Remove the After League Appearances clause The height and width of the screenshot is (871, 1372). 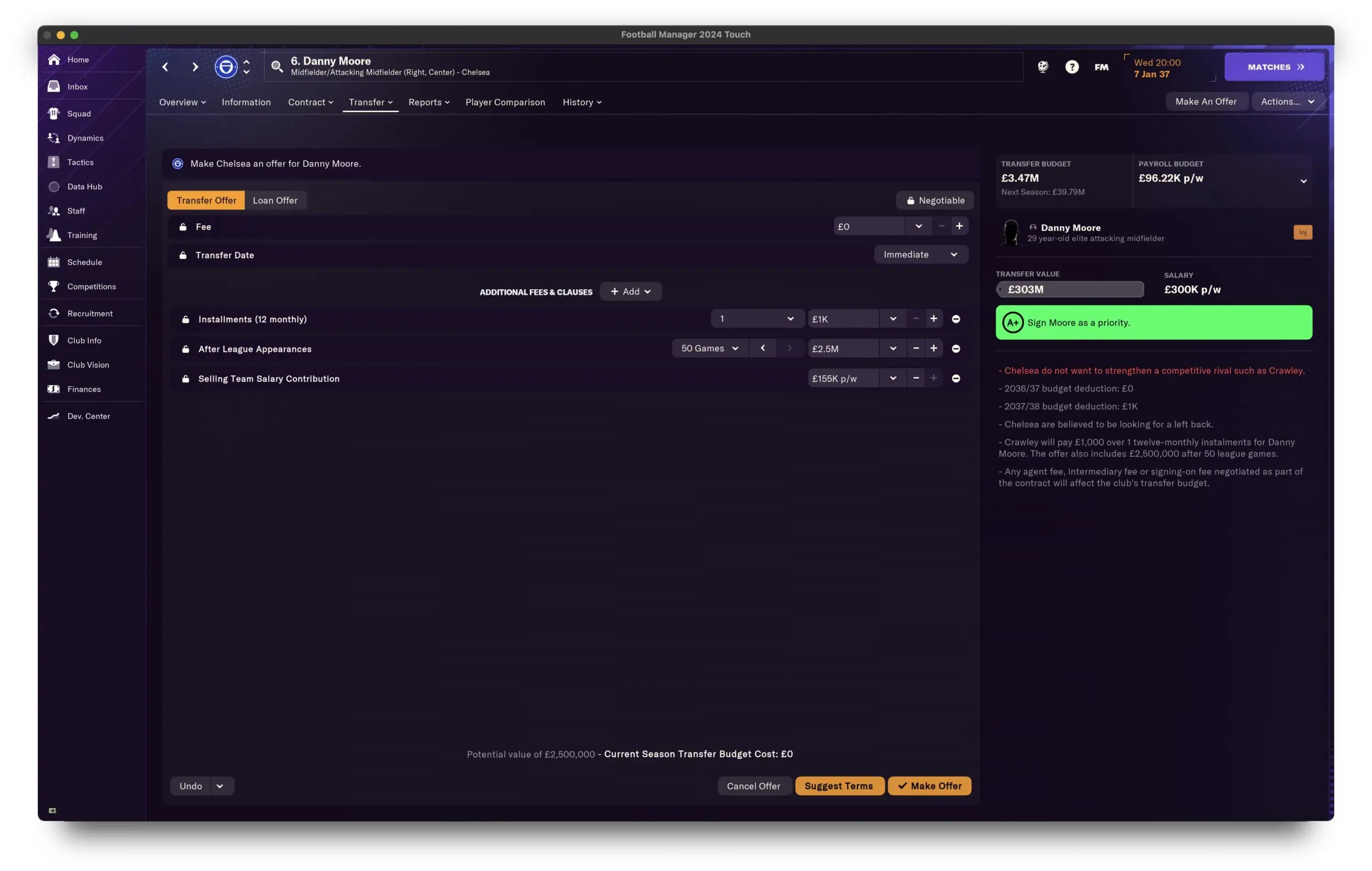956,349
